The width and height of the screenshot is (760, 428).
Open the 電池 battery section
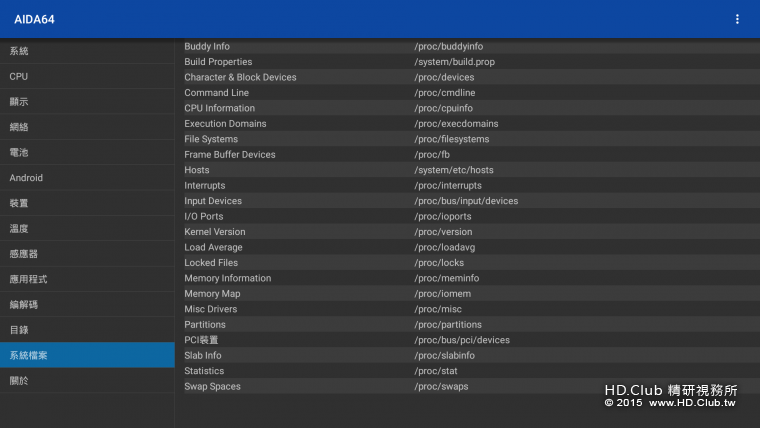pos(19,152)
